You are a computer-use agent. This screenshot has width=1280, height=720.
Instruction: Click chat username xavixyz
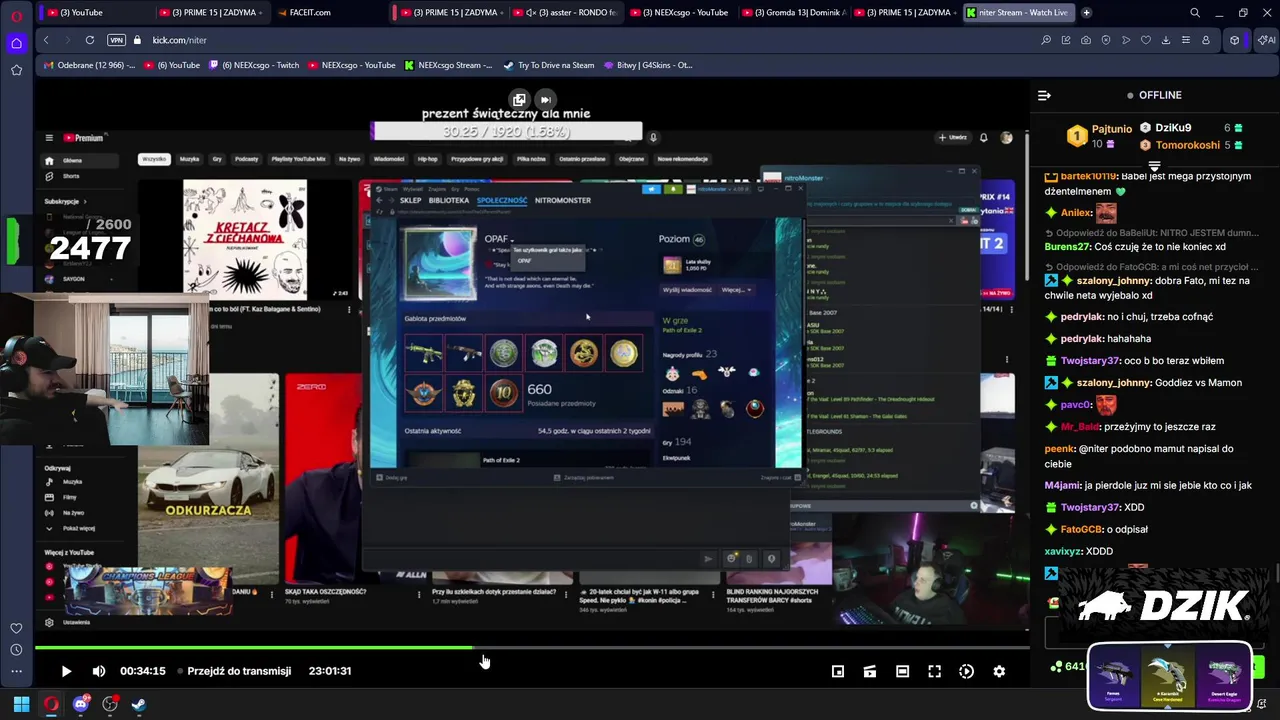pyautogui.click(x=1064, y=552)
